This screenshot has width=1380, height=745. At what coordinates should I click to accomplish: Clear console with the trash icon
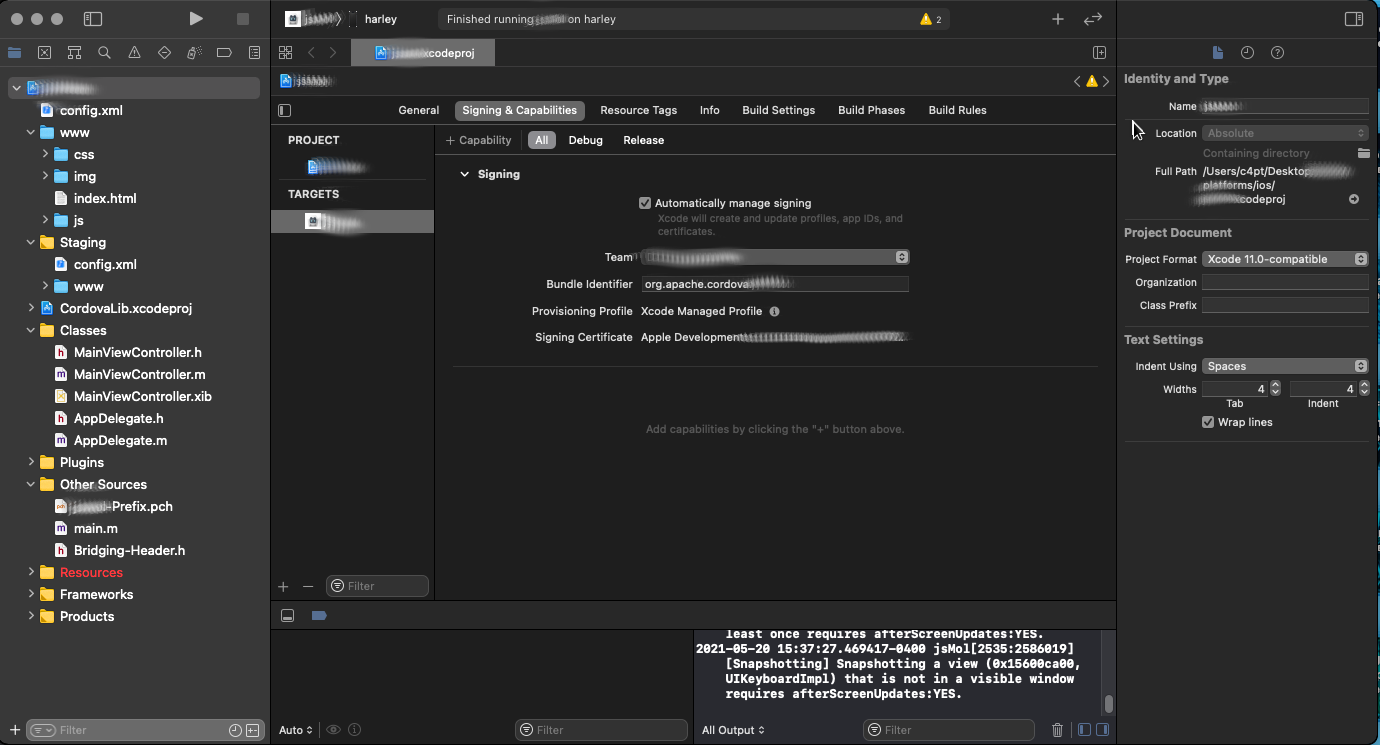1057,730
